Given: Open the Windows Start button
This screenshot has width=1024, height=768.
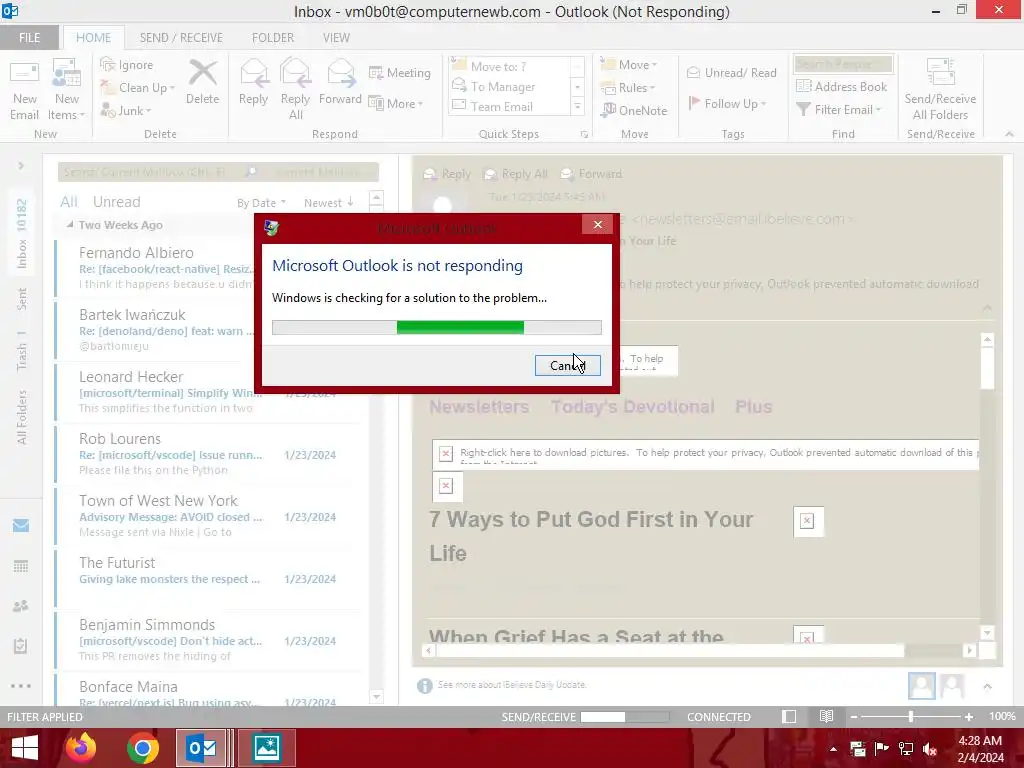Looking at the screenshot, I should pos(24,748).
